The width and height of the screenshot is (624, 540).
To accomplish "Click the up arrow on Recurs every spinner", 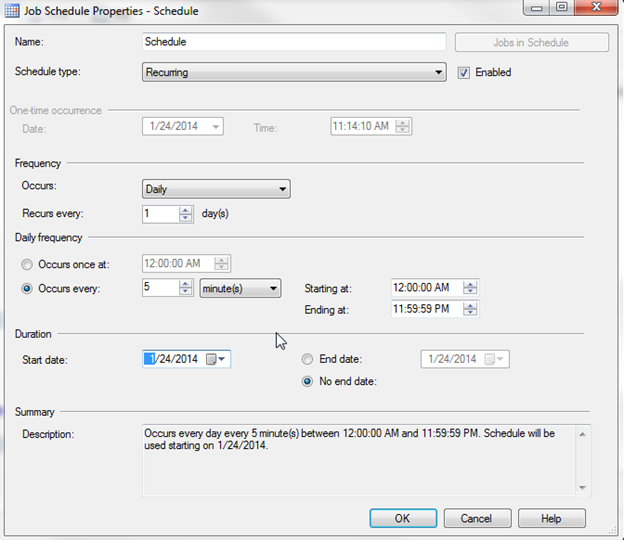I will 185,210.
